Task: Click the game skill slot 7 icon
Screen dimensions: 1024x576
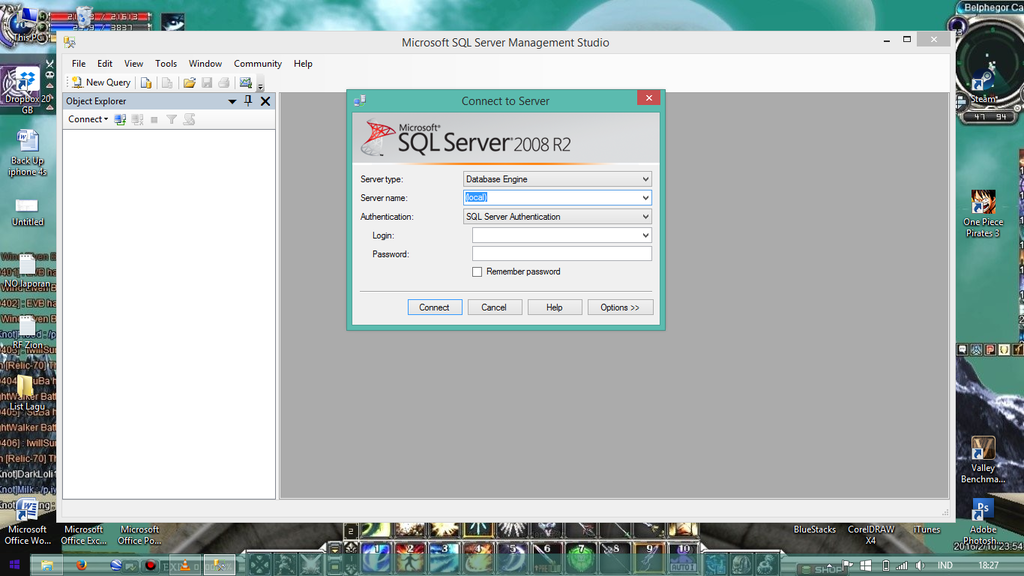Action: coord(581,558)
